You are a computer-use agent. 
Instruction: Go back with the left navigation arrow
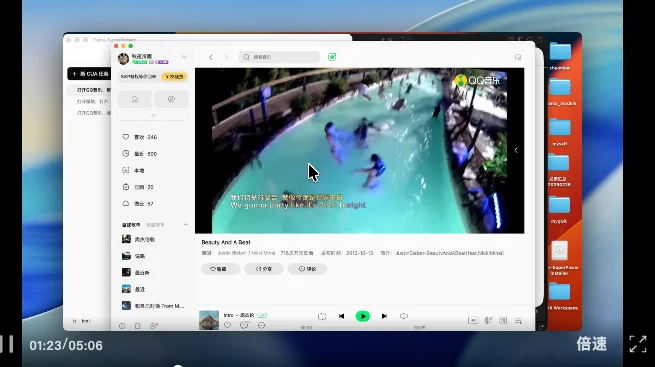211,57
